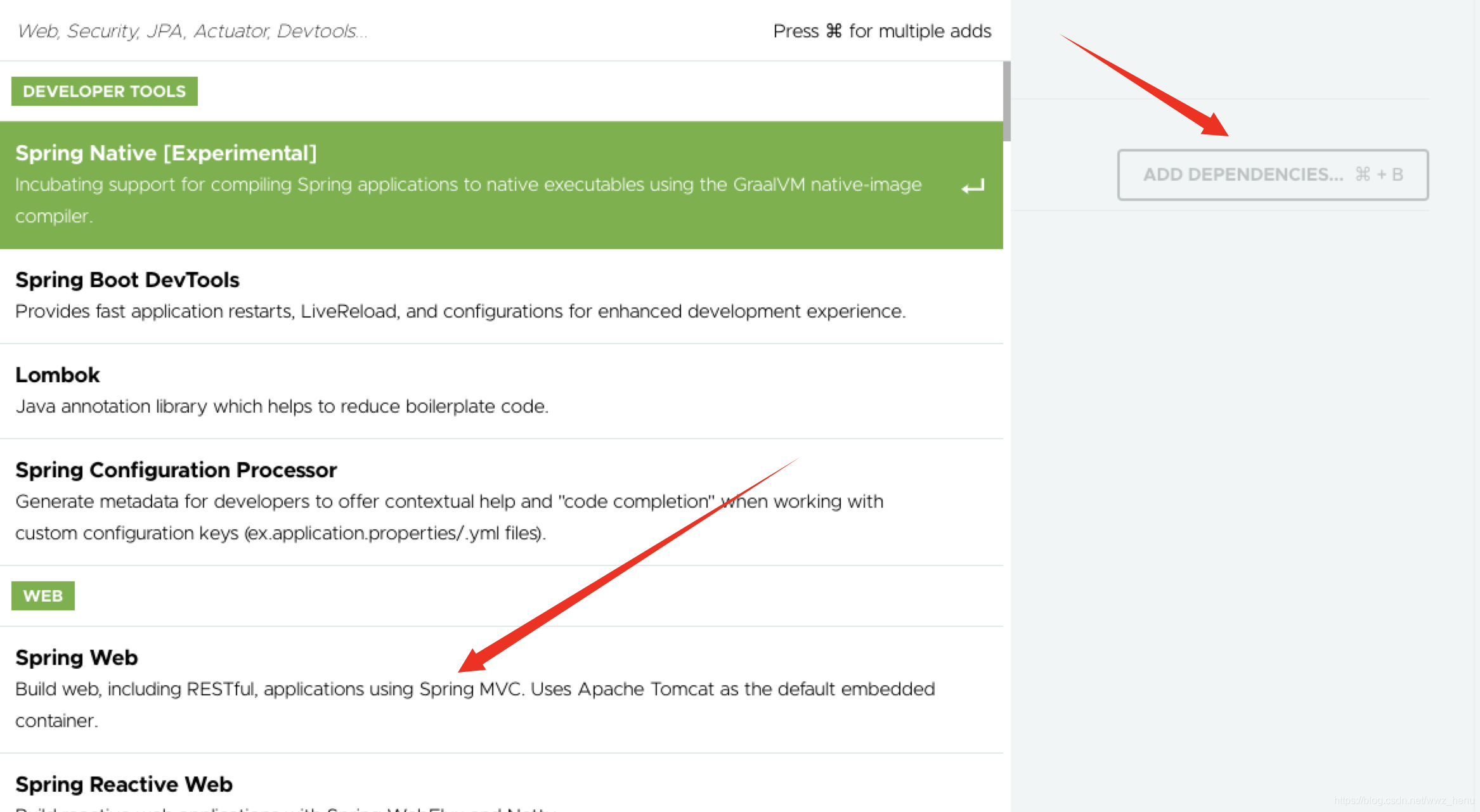Click the Spring Native GraalVM description text

468,185
